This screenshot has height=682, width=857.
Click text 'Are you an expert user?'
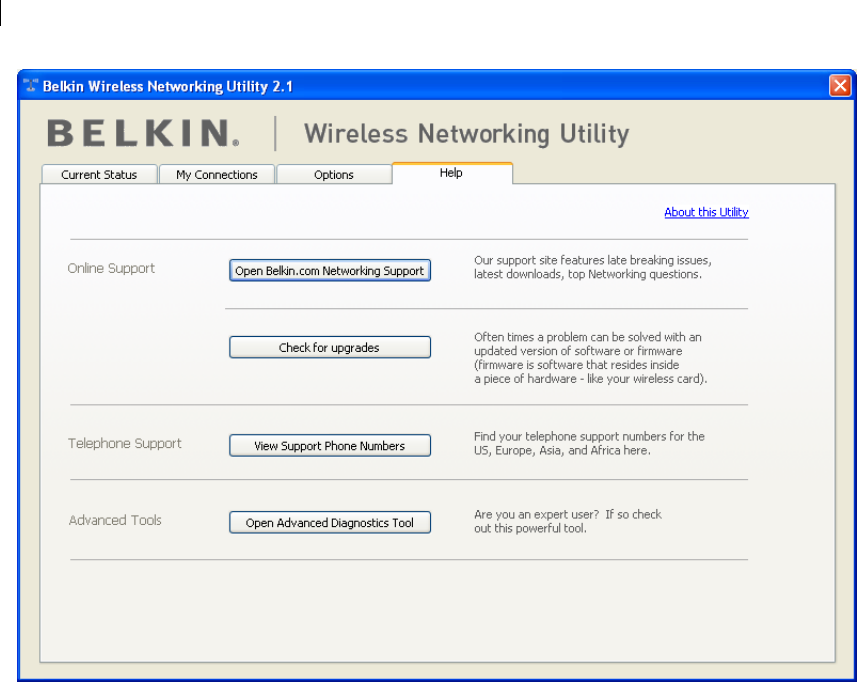tap(537, 514)
